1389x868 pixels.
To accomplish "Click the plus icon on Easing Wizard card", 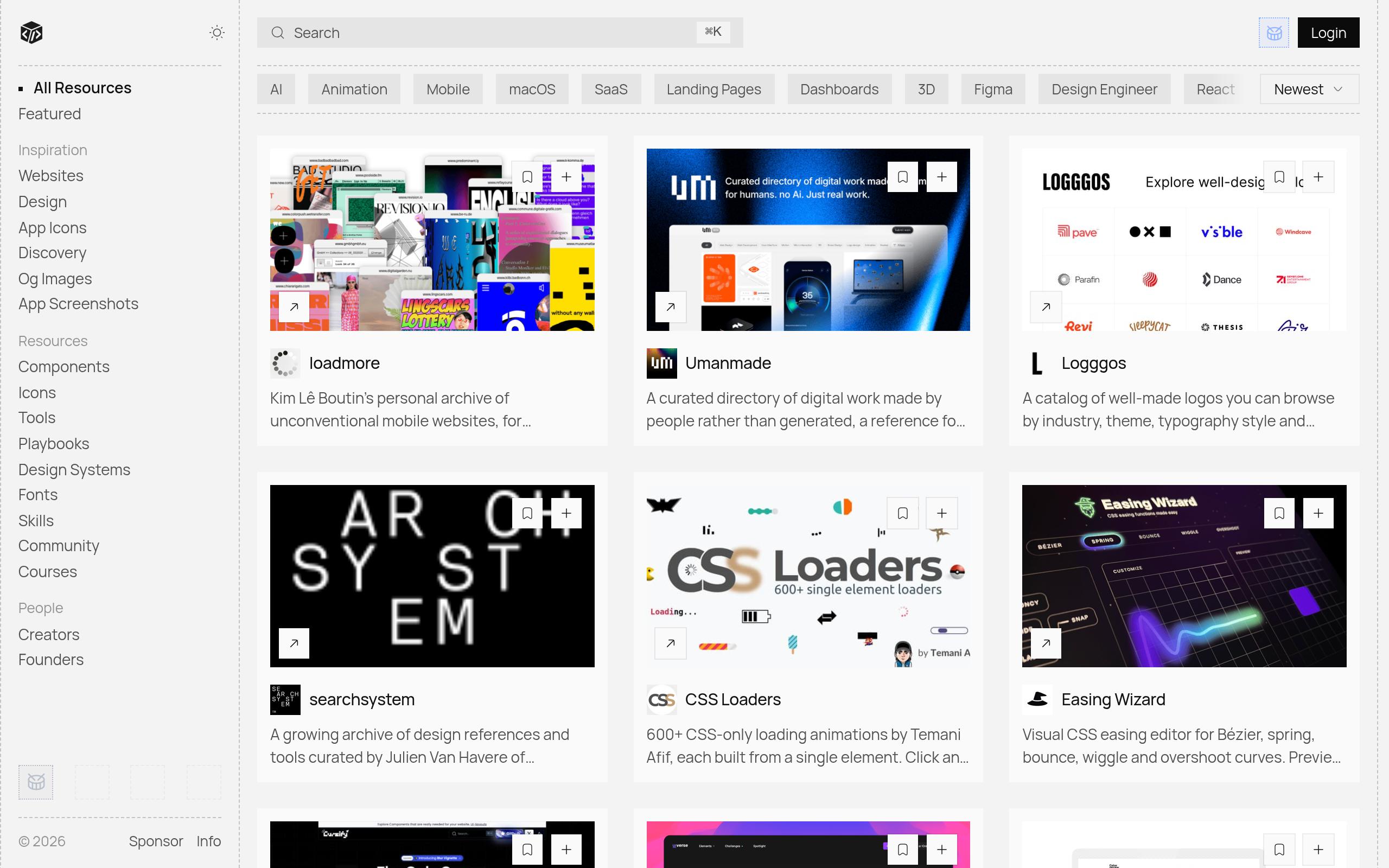I will (1318, 513).
